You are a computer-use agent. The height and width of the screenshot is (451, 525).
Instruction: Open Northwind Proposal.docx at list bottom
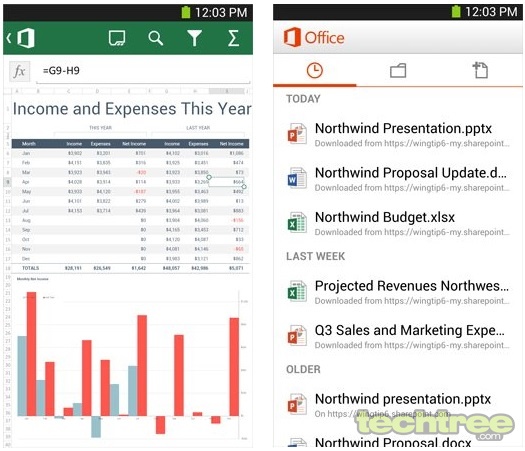click(393, 442)
